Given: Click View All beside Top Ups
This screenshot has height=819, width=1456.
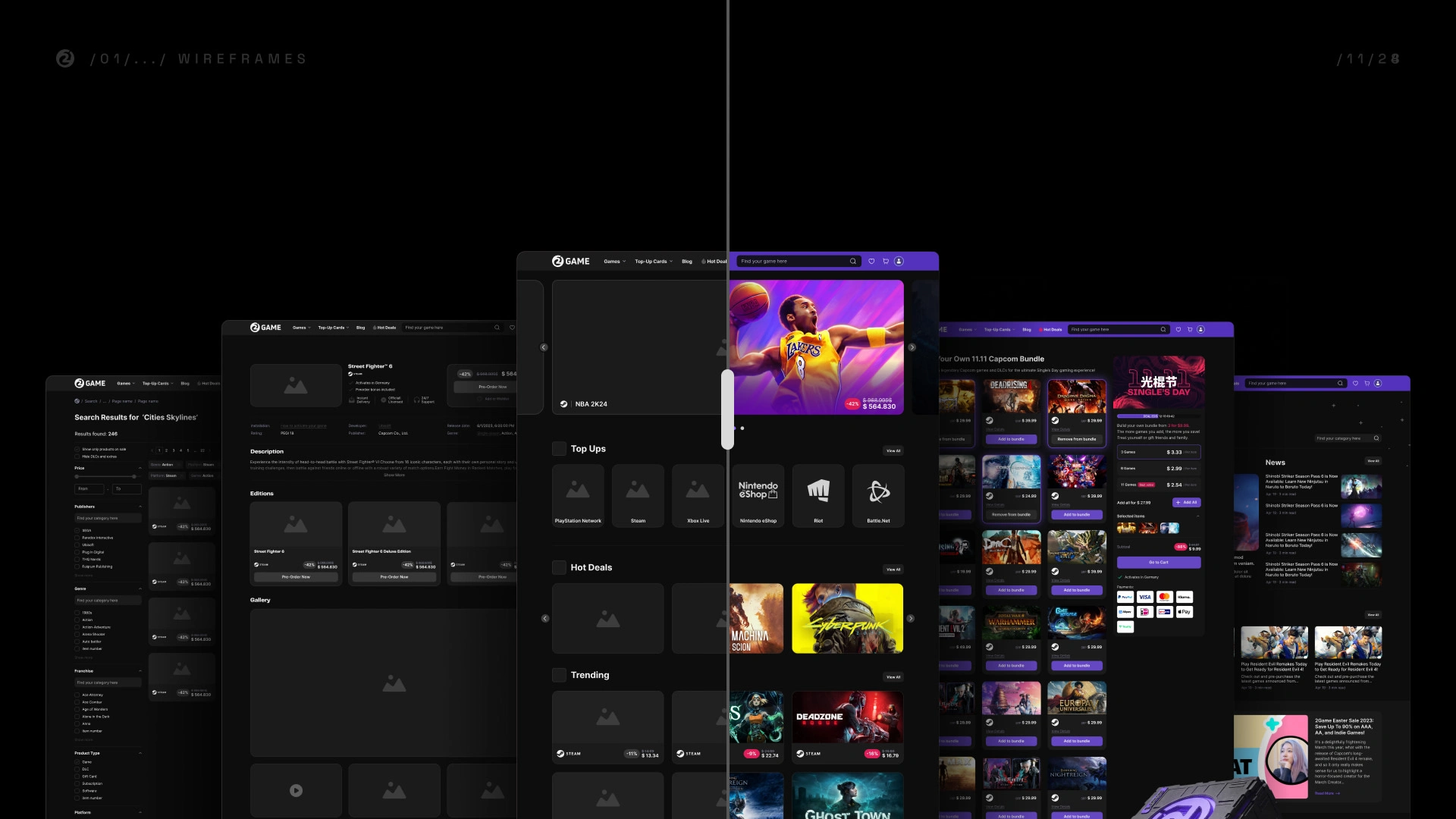Looking at the screenshot, I should pos(893,450).
